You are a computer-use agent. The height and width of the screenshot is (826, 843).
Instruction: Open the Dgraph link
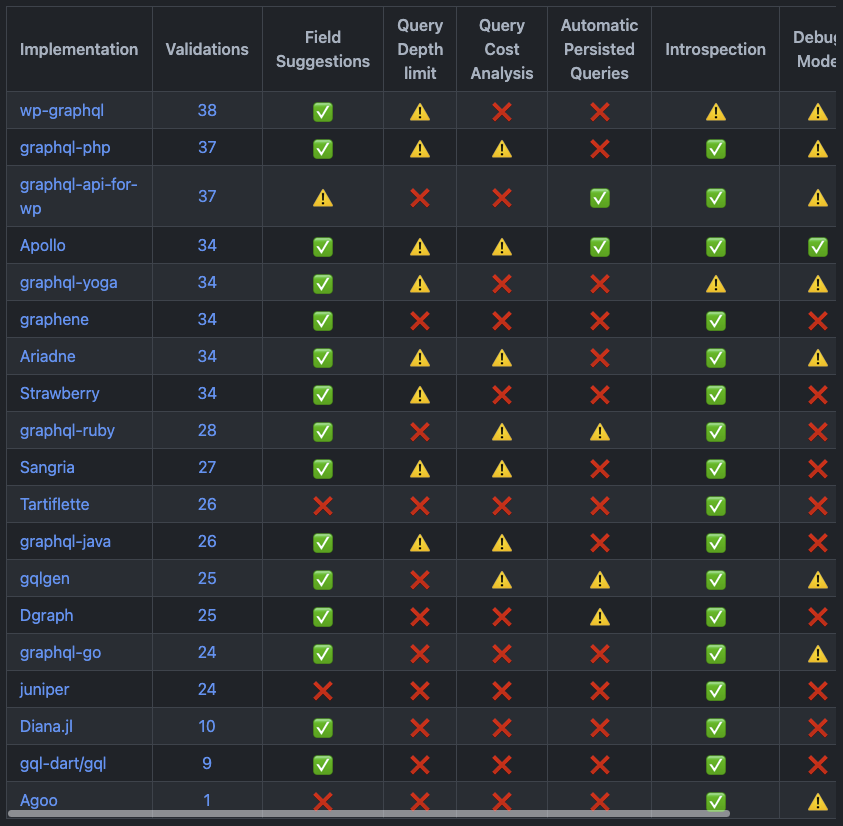pos(46,616)
